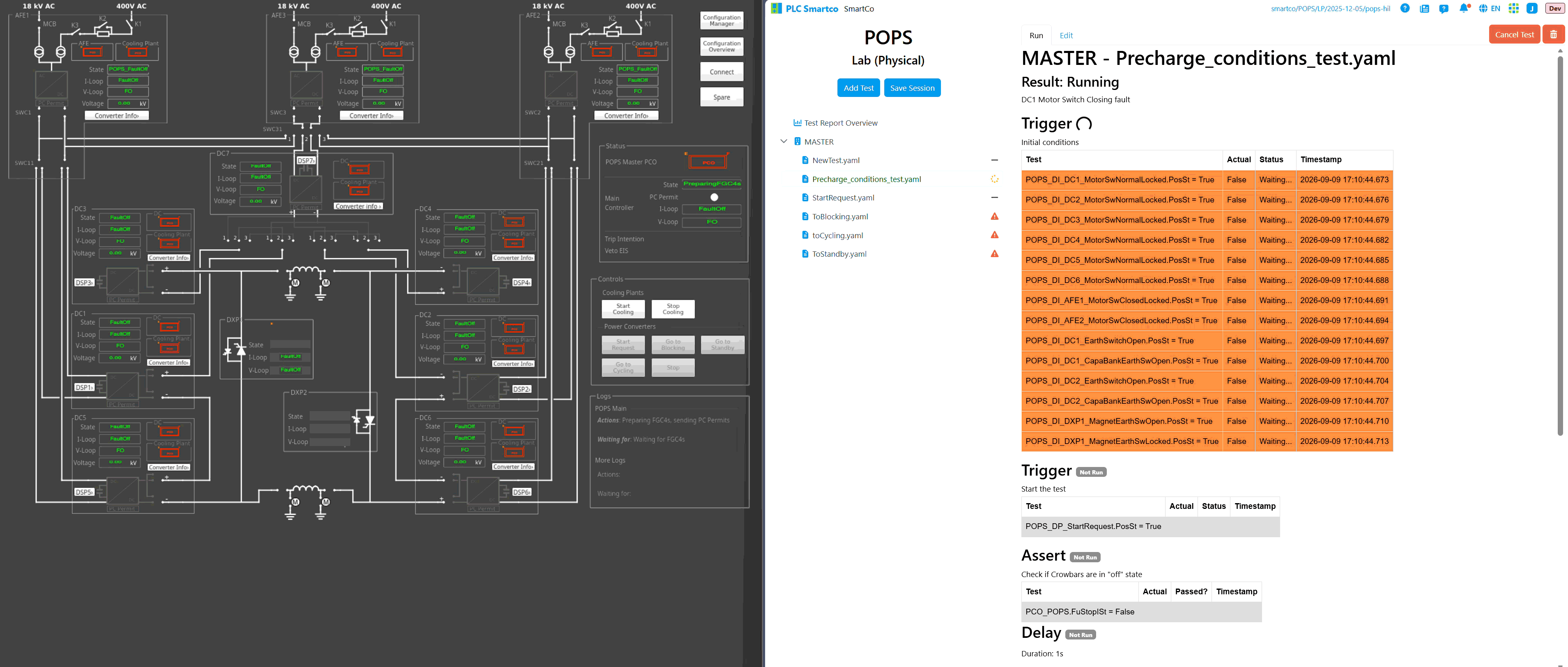Click the Save Session button
The width and height of the screenshot is (1568, 667).
click(912, 87)
